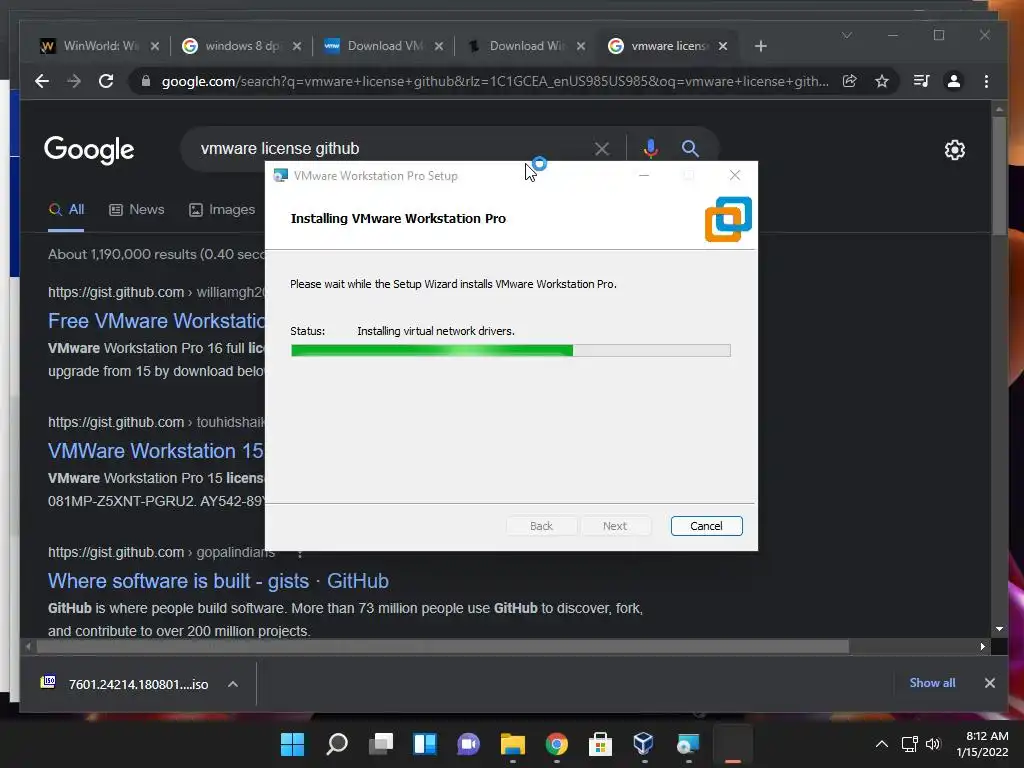The width and height of the screenshot is (1024, 768).
Task: Select the News search filter
Action: click(x=136, y=210)
